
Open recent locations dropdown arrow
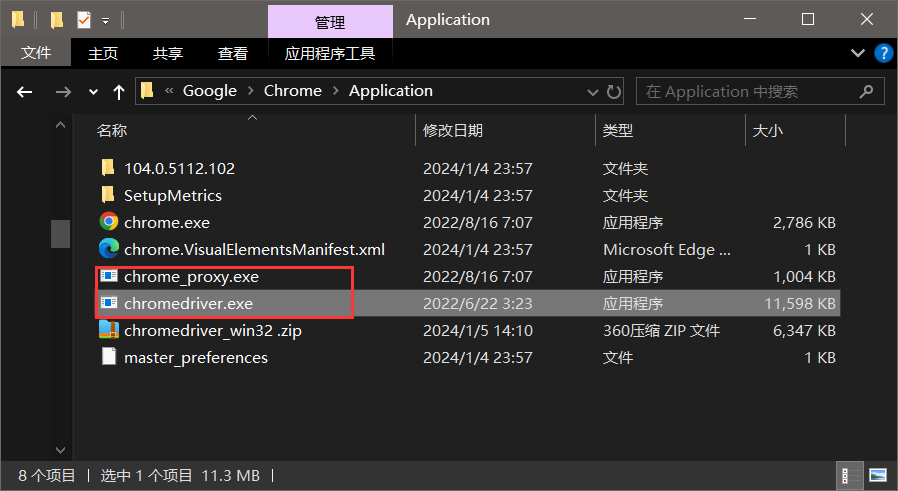(93, 92)
